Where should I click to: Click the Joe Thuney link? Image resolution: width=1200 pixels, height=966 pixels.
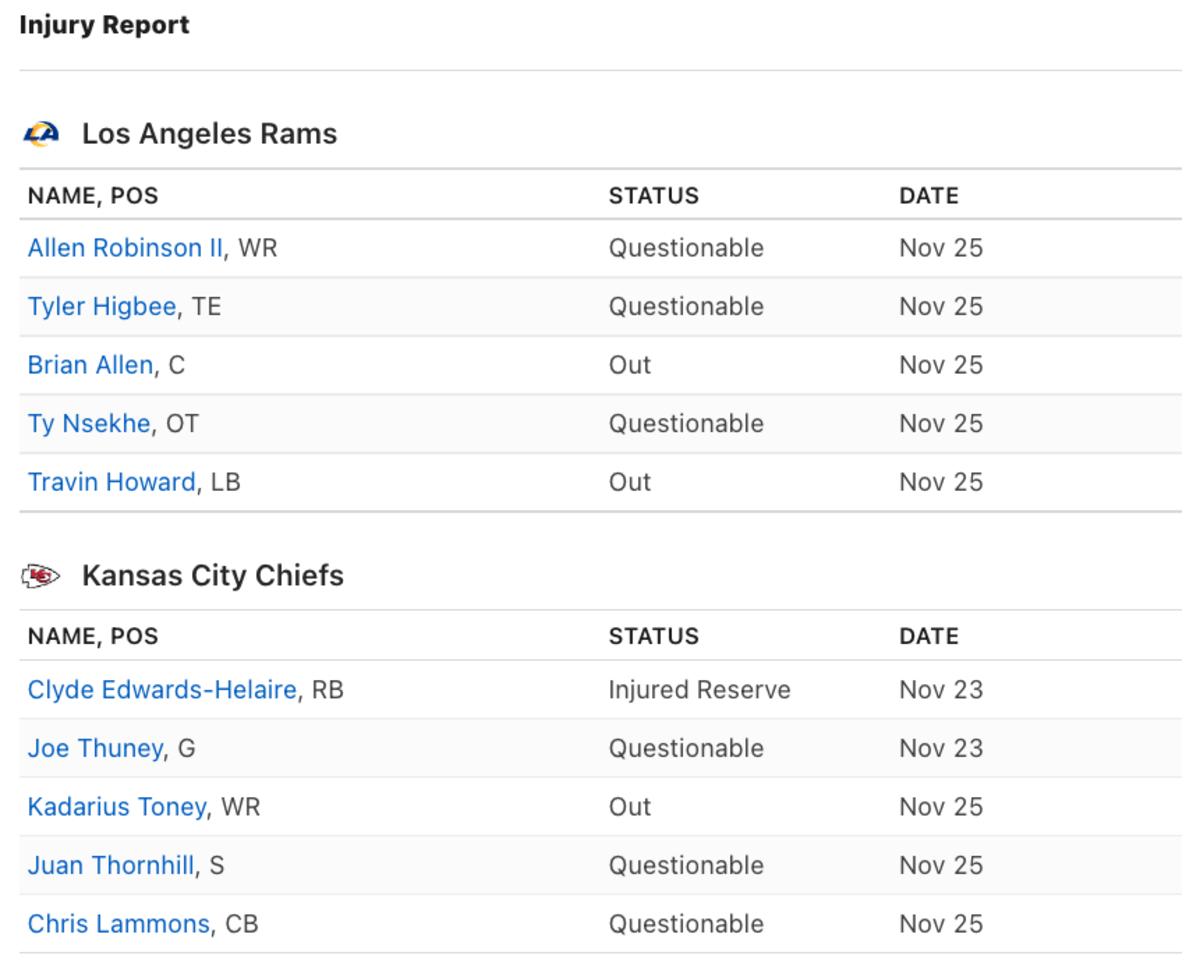(94, 749)
